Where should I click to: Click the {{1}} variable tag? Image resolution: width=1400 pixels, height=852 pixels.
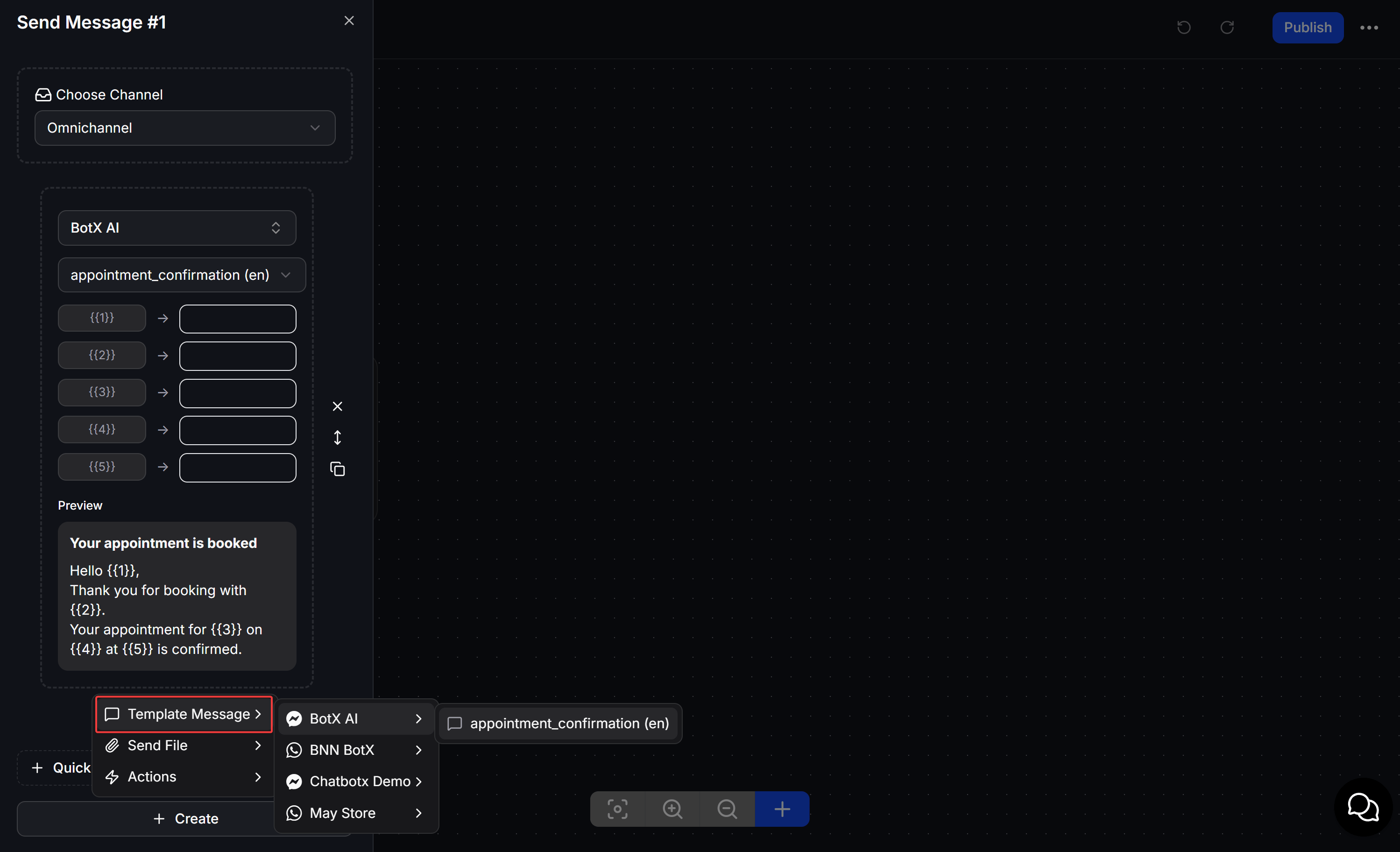(102, 318)
